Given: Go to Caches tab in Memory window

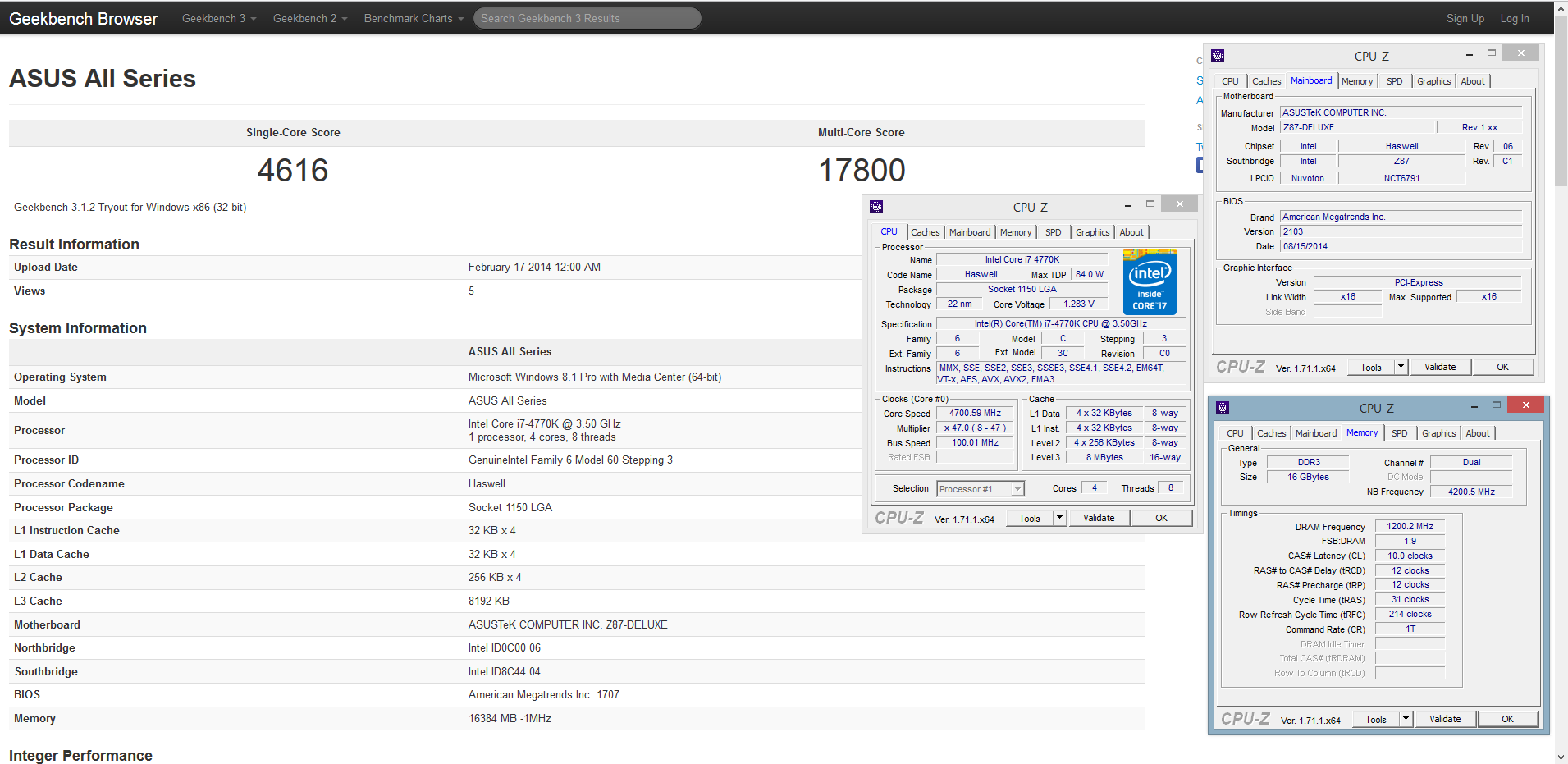Looking at the screenshot, I should click(1271, 433).
